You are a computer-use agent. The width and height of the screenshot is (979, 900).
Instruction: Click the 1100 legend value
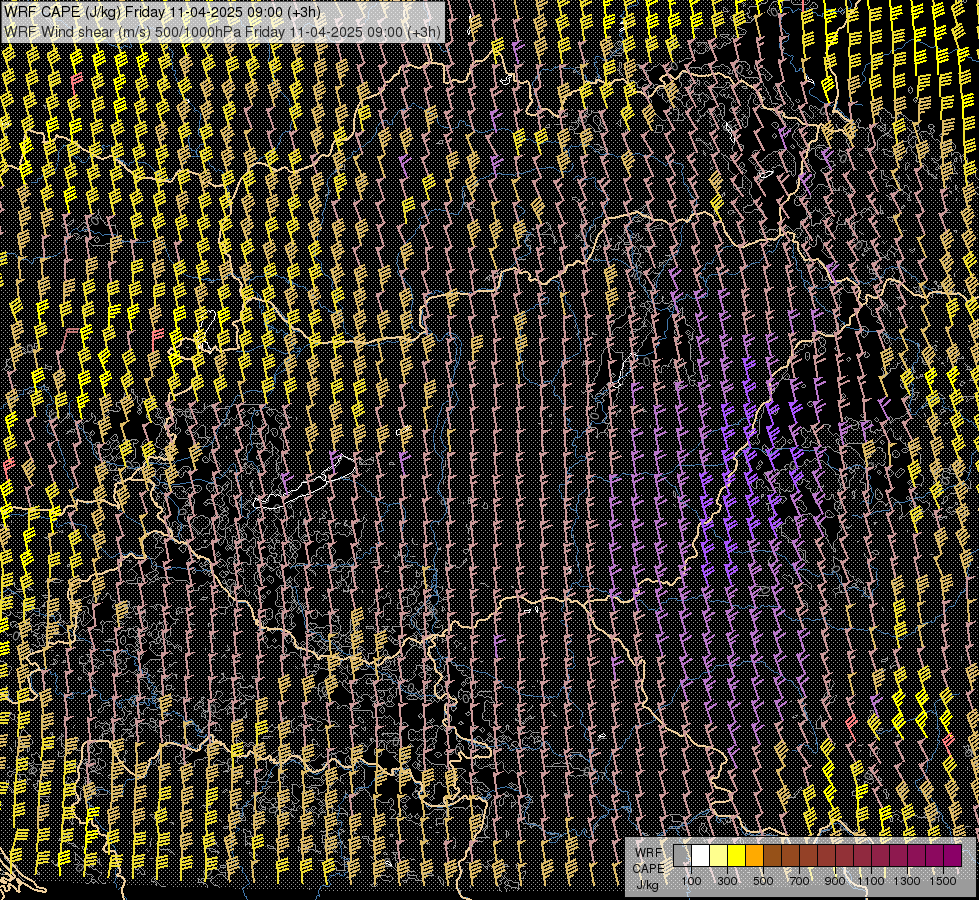(870, 881)
